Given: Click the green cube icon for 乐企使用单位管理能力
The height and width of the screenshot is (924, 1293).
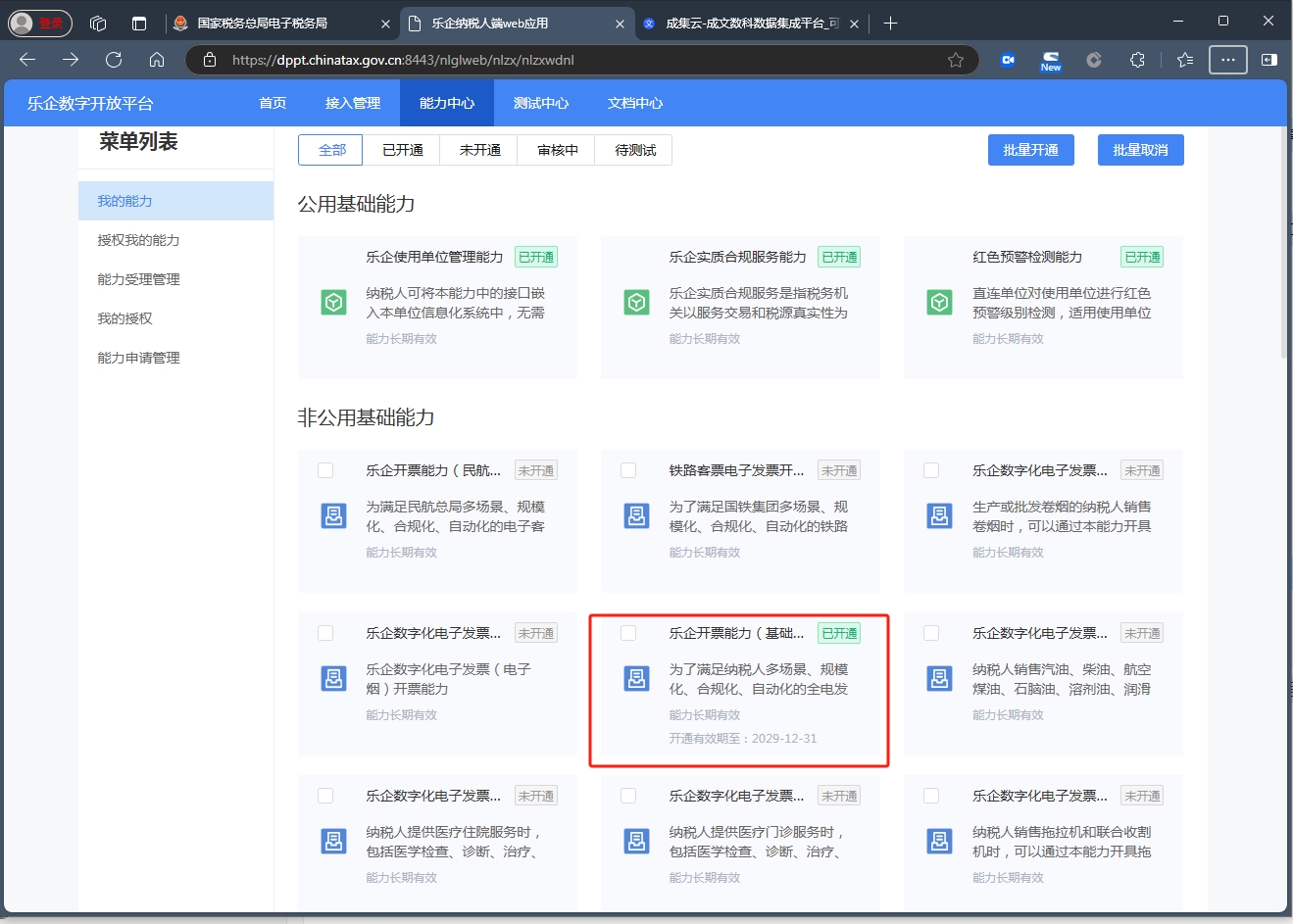Looking at the screenshot, I should [334, 303].
